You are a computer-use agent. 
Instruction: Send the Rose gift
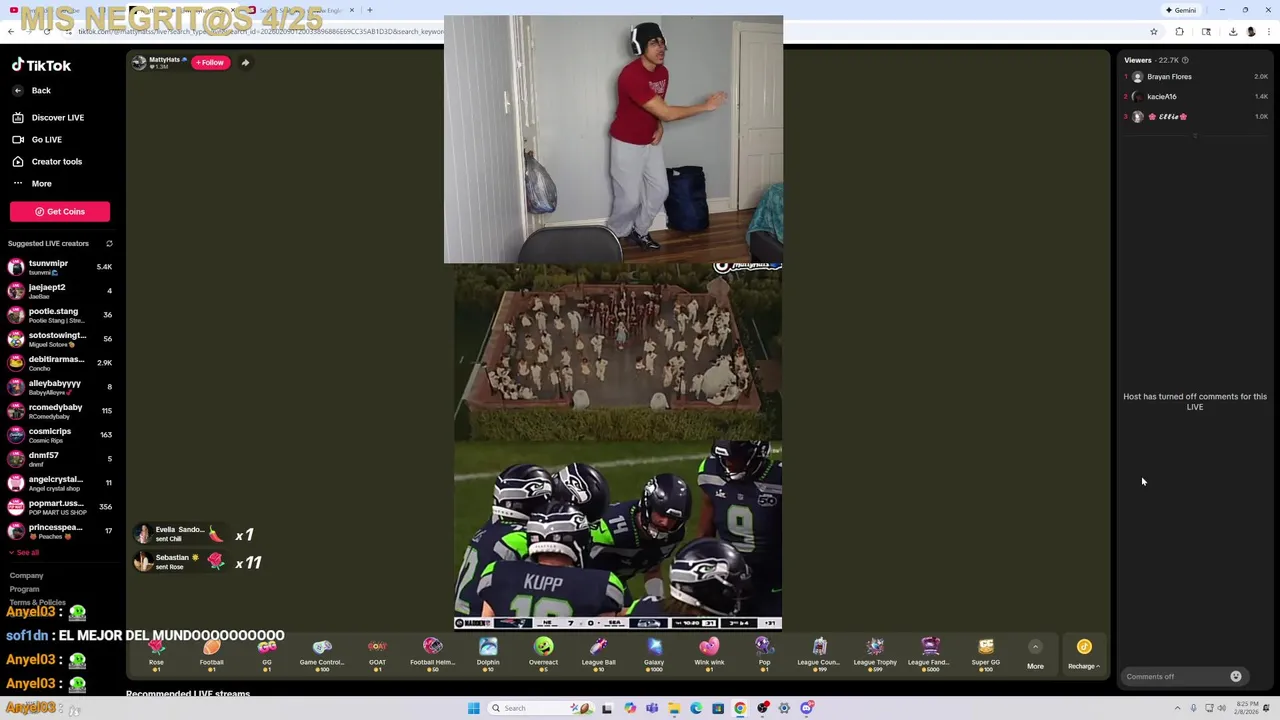(156, 654)
